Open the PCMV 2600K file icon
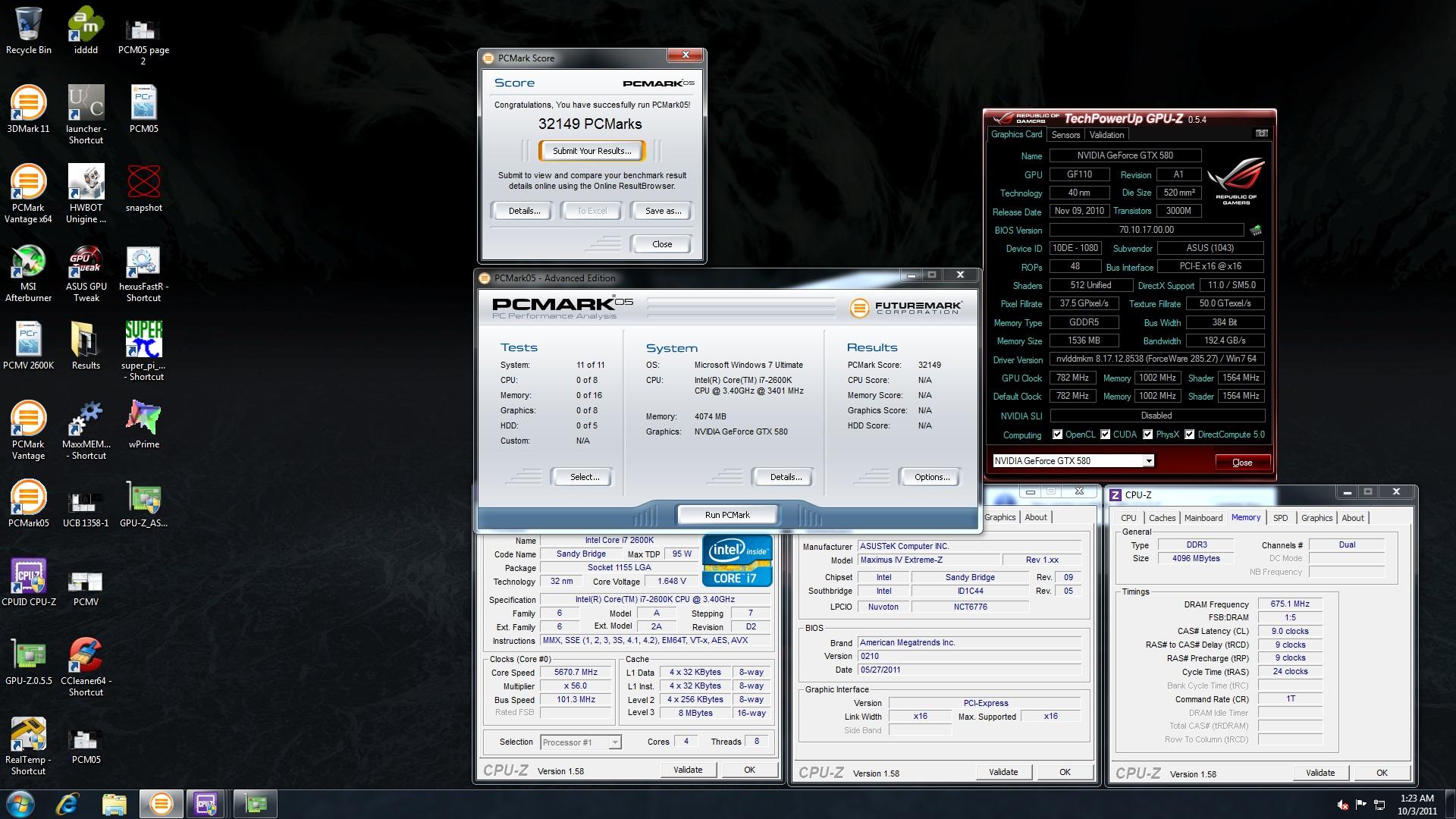Viewport: 1456px width, 819px height. pos(29,346)
